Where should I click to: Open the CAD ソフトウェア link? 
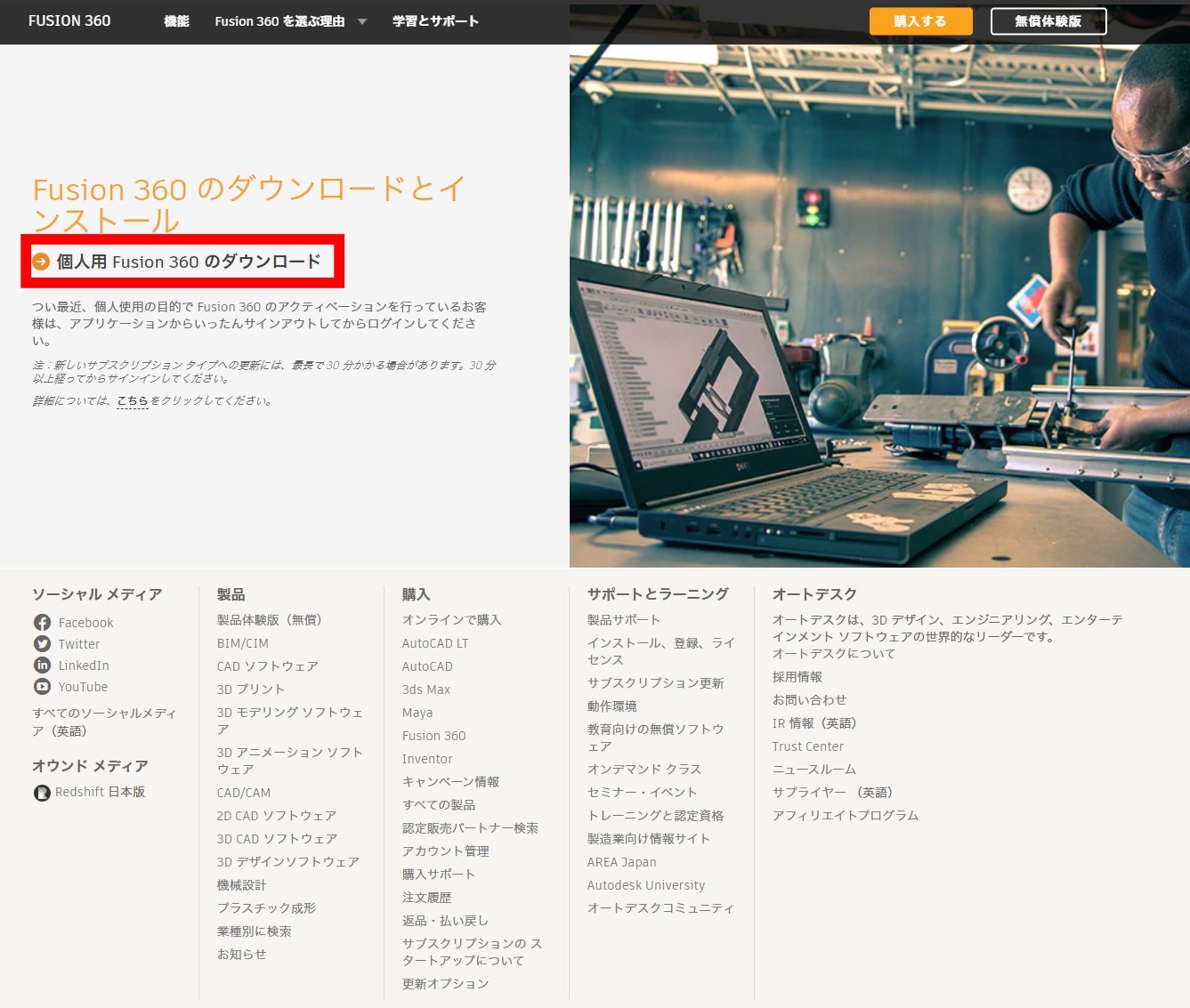pos(267,666)
